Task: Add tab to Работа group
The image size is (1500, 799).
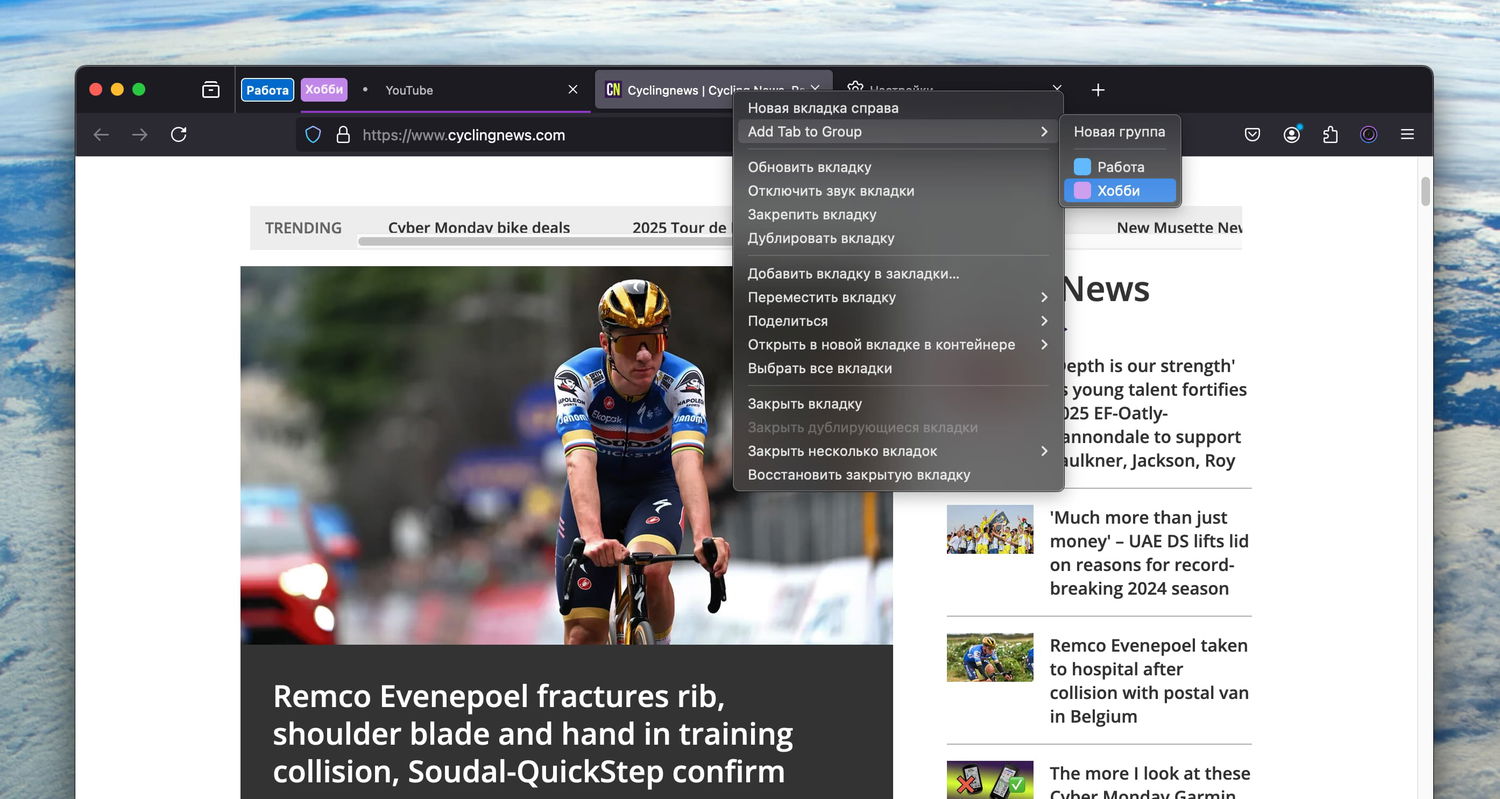Action: click(x=1120, y=167)
